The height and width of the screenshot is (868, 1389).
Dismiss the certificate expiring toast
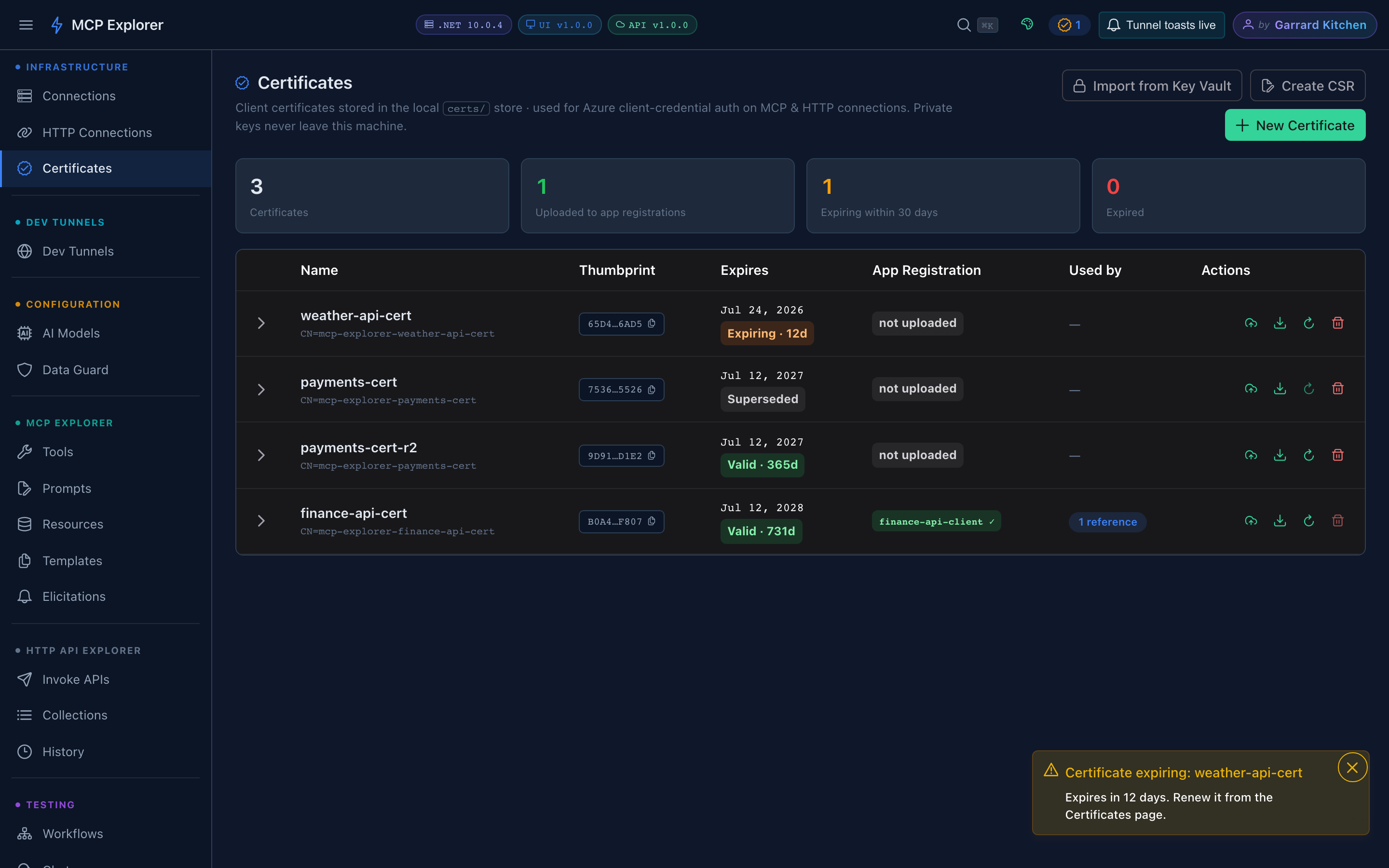pyautogui.click(x=1352, y=768)
